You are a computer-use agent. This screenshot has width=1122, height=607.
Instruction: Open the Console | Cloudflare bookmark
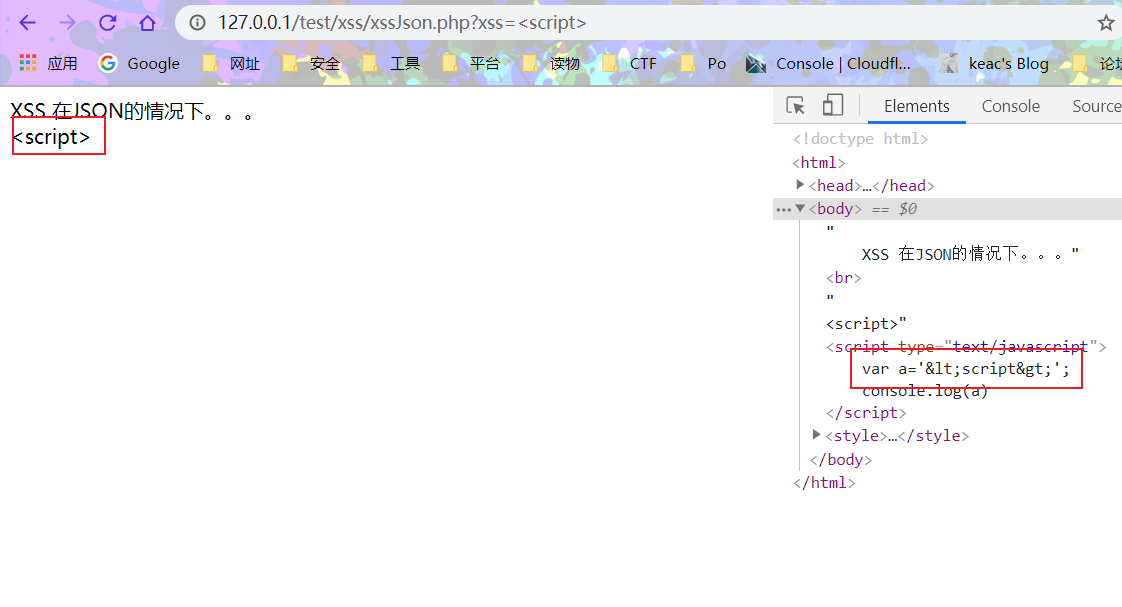(828, 64)
